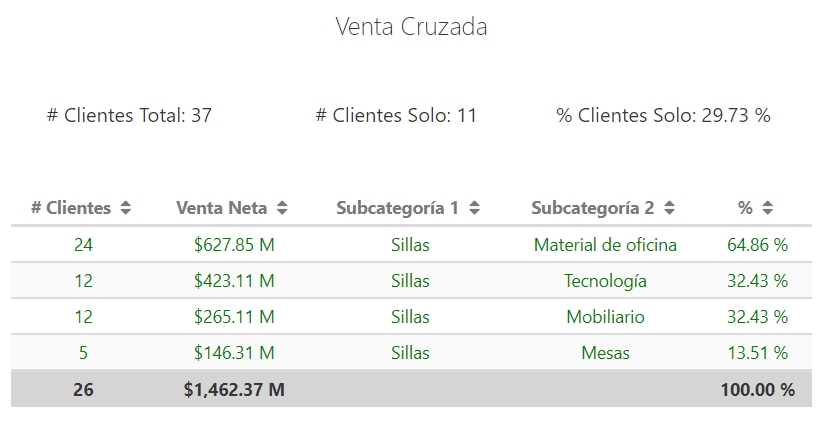This screenshot has height=423, width=830.
Task: Sort by percentage column arrow icon
Action: (768, 208)
